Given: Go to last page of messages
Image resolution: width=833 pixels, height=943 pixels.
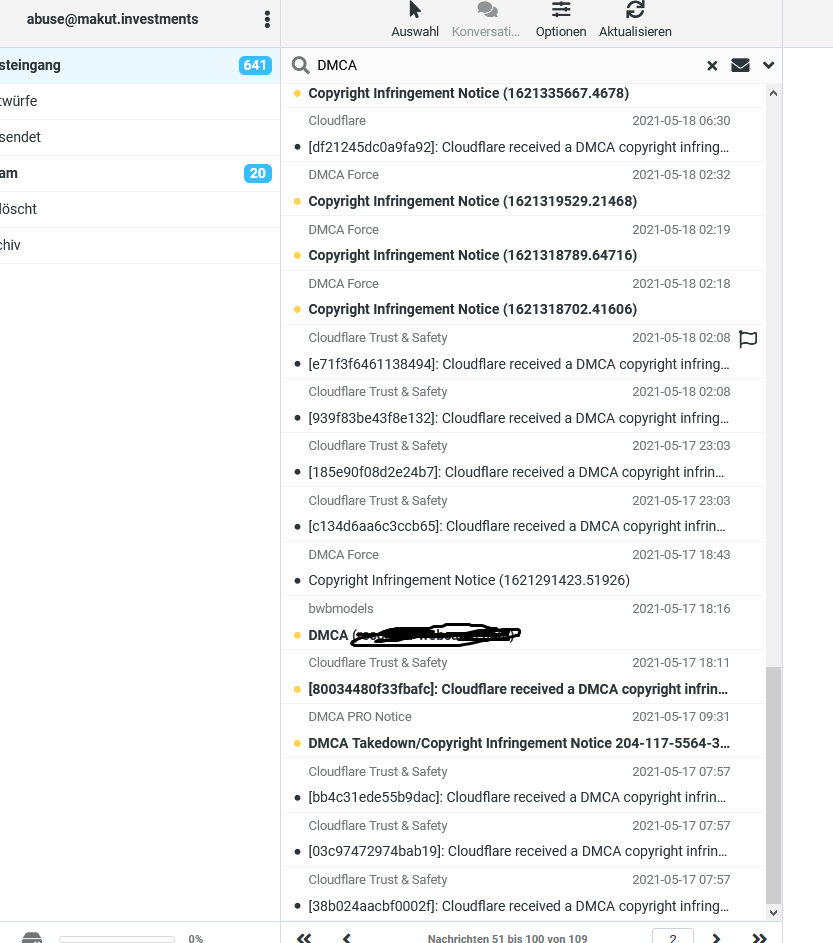Looking at the screenshot, I should tap(760, 938).
